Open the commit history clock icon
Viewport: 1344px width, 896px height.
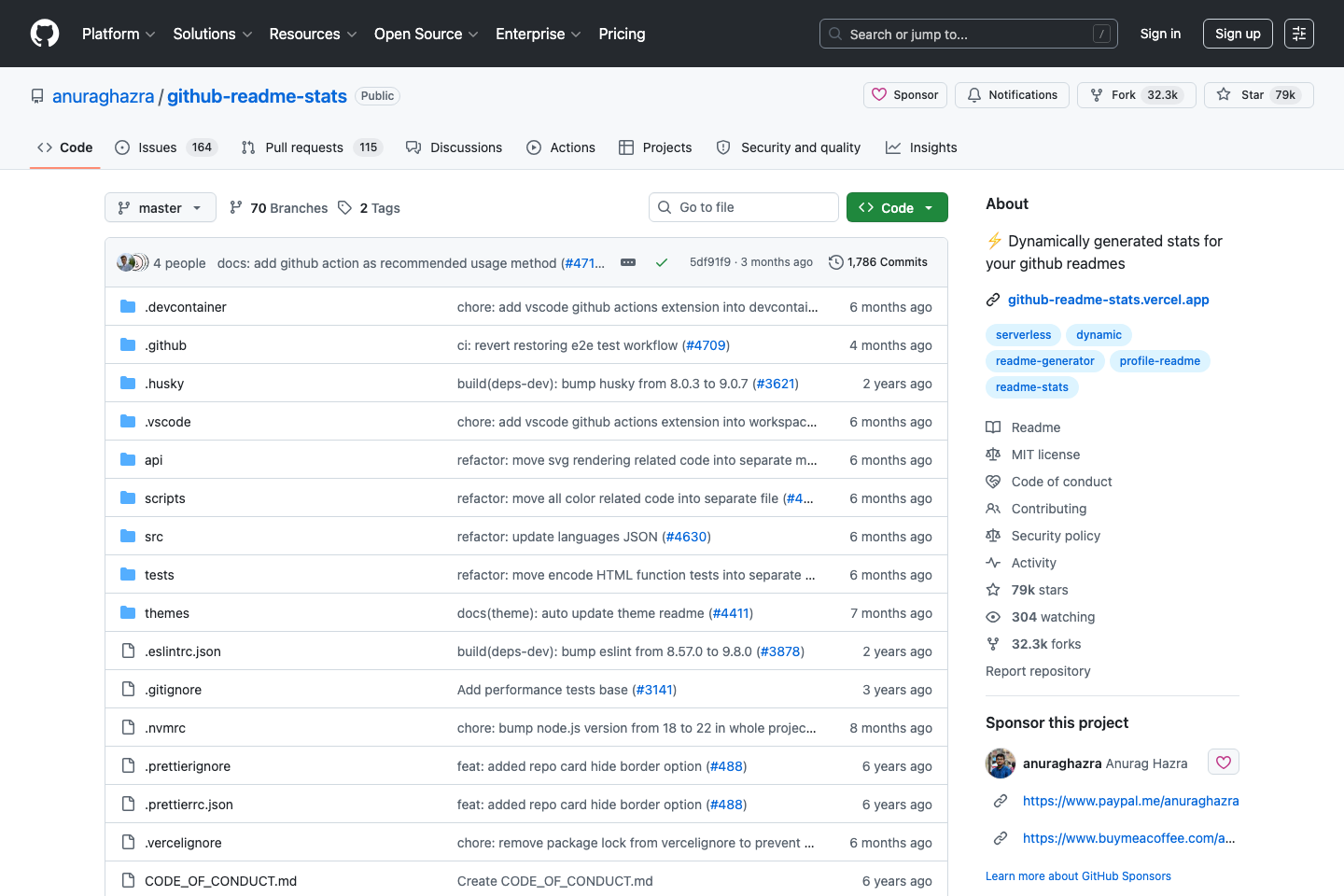tap(835, 262)
